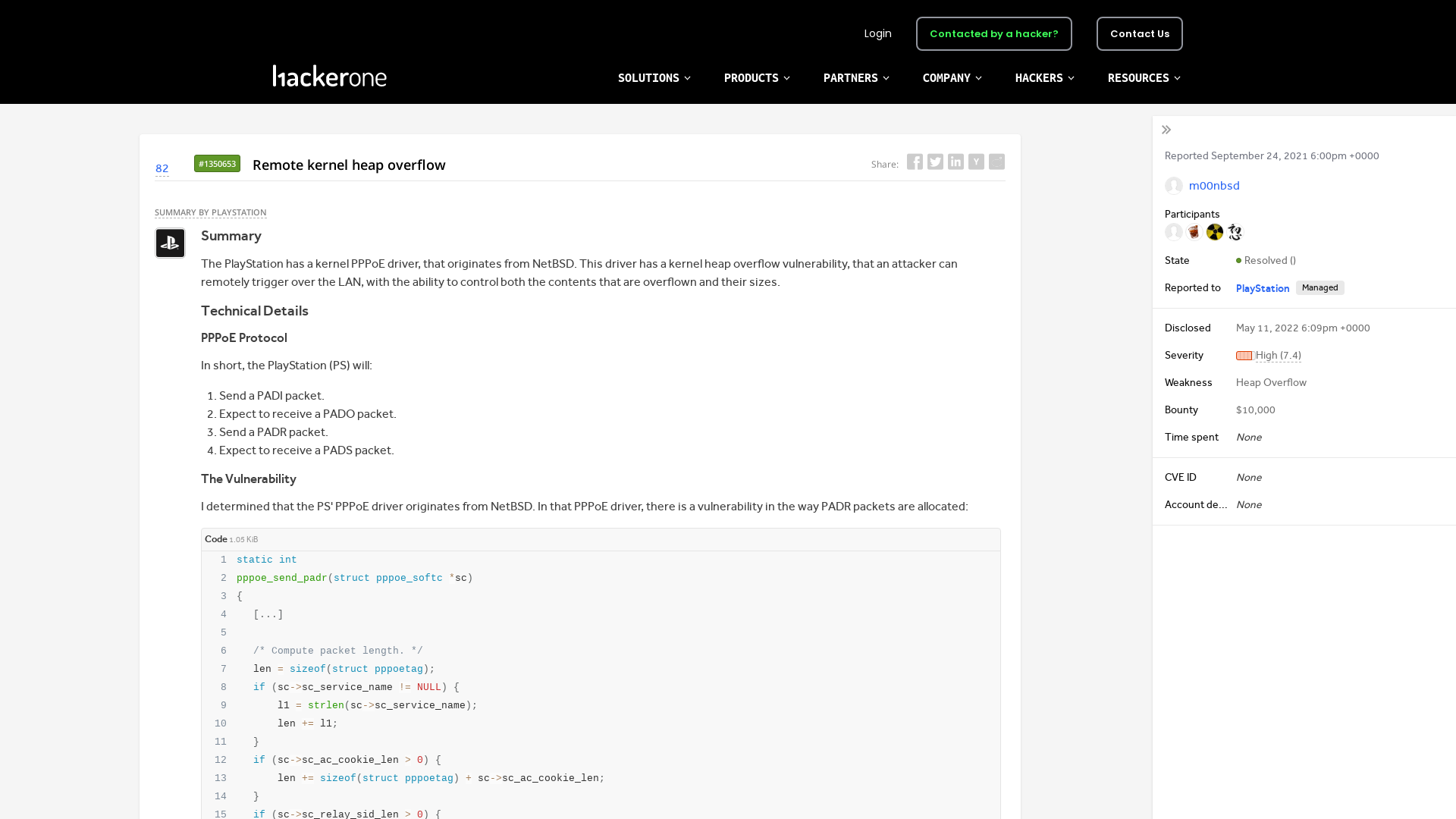Click the Heap Overflow weakness value
The image size is (1456, 819).
(1271, 383)
